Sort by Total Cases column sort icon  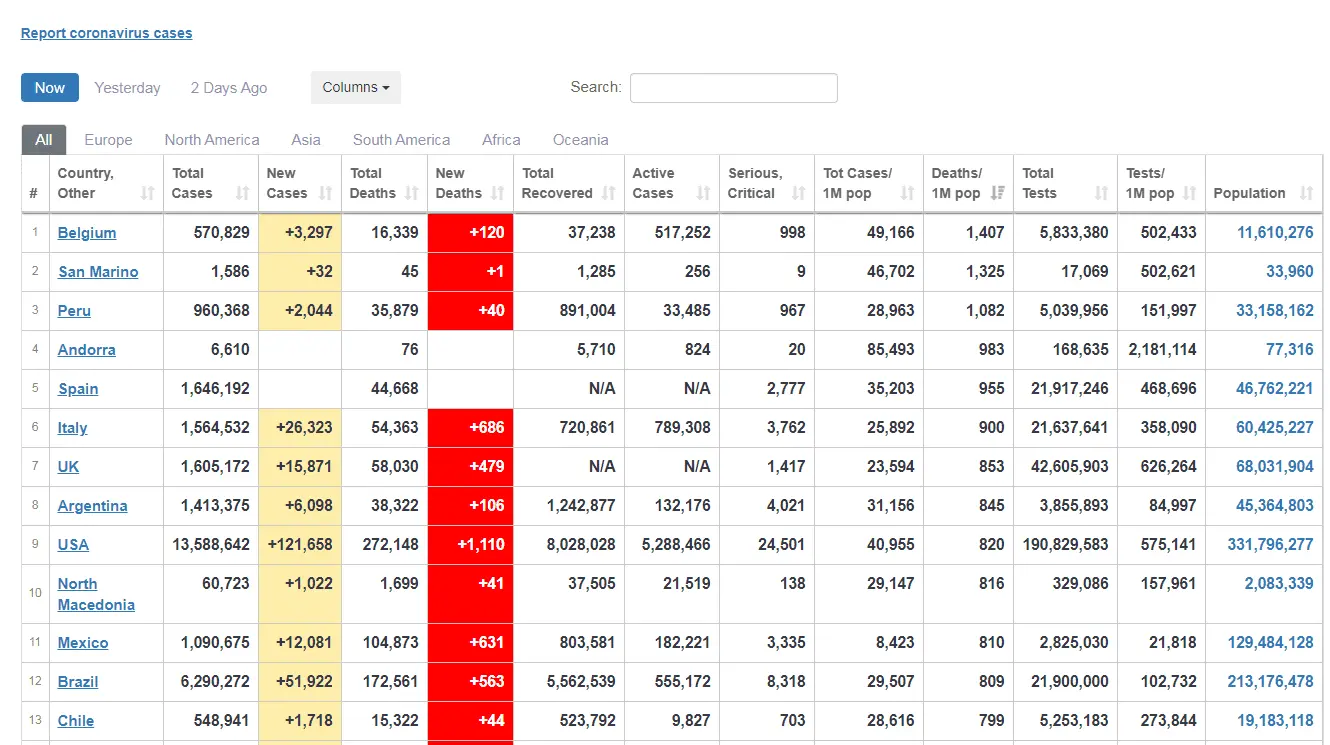(242, 193)
